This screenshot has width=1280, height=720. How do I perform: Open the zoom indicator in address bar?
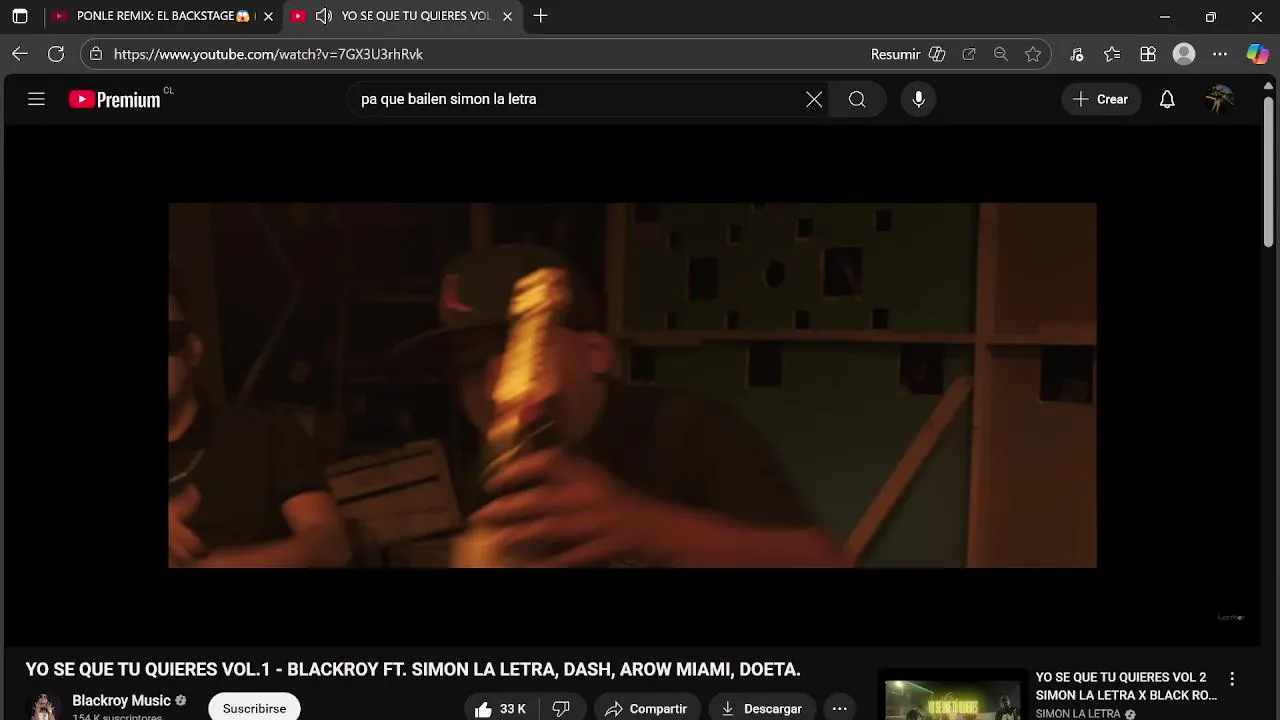(1000, 54)
